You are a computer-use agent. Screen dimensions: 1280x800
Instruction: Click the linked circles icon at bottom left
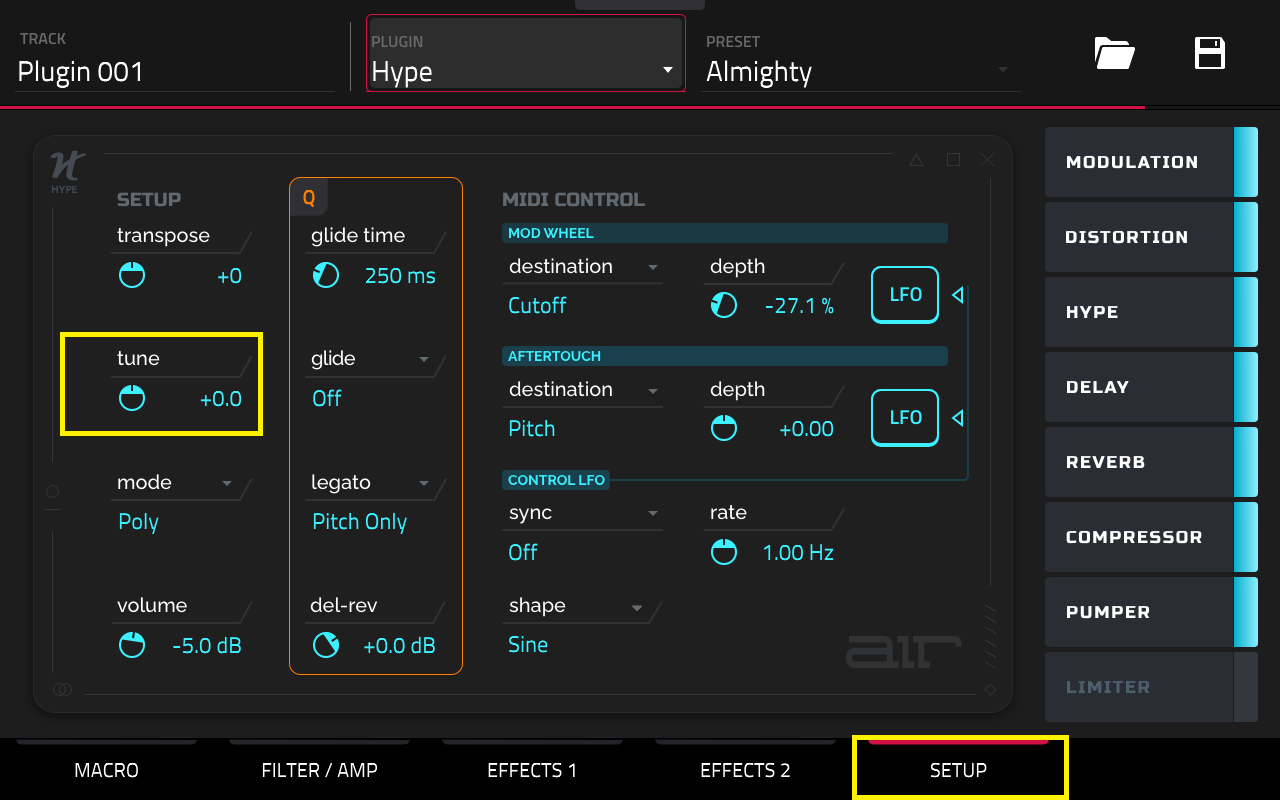click(62, 689)
